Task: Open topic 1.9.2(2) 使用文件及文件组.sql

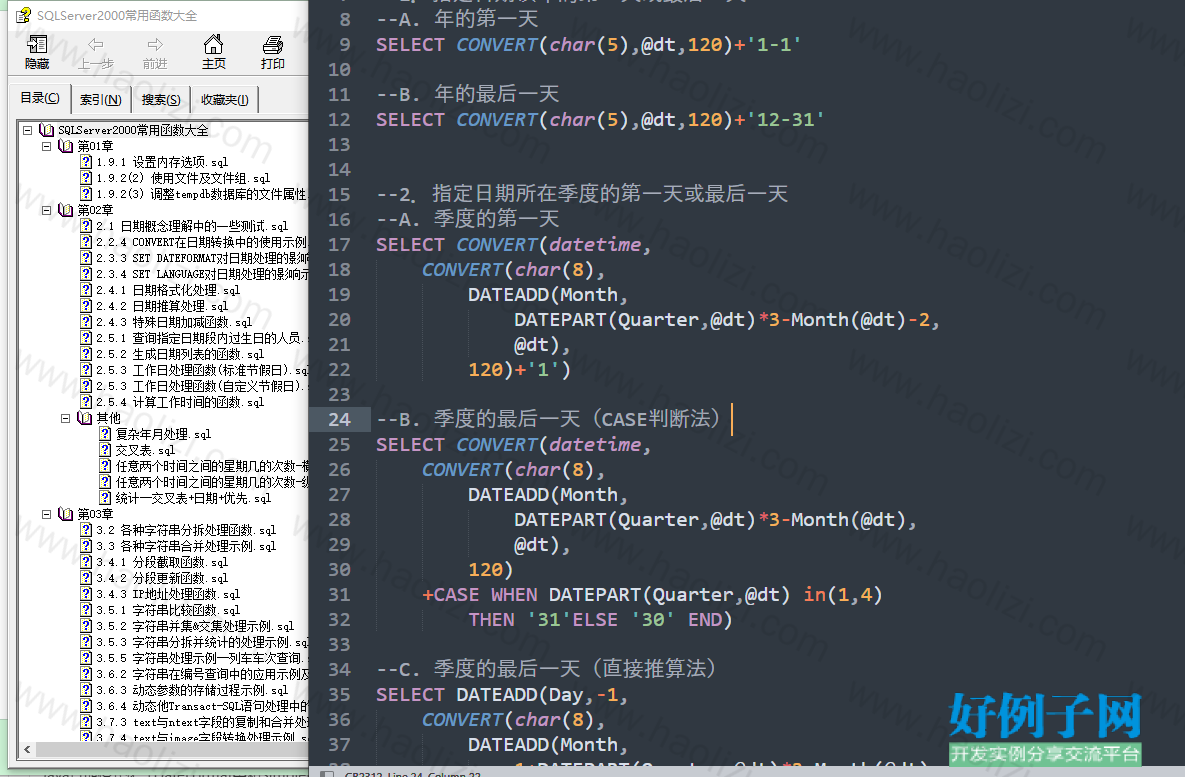Action: point(183,178)
